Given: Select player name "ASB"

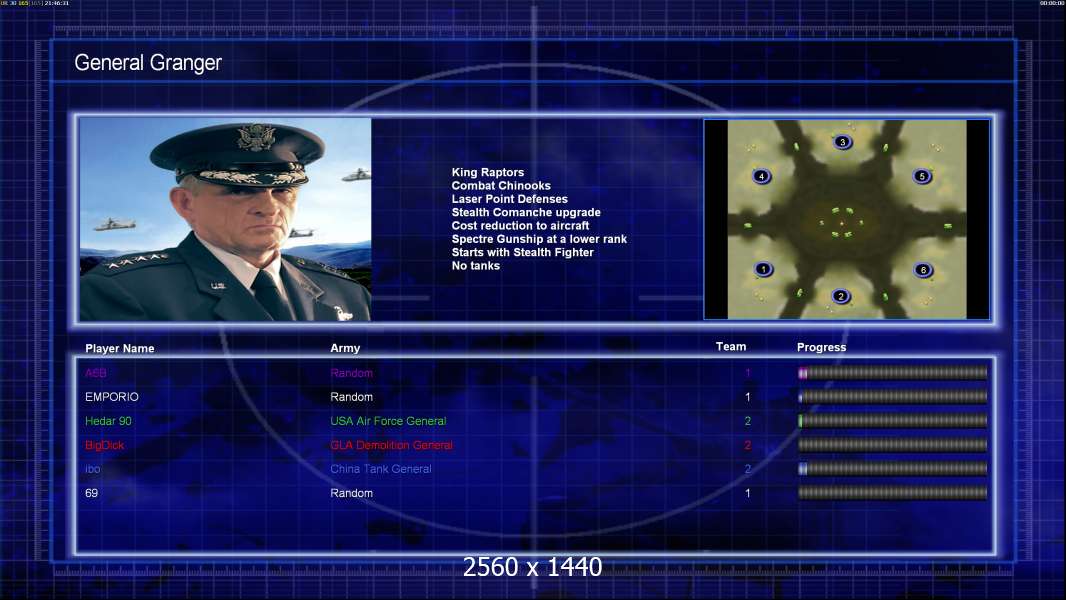Looking at the screenshot, I should coord(96,373).
